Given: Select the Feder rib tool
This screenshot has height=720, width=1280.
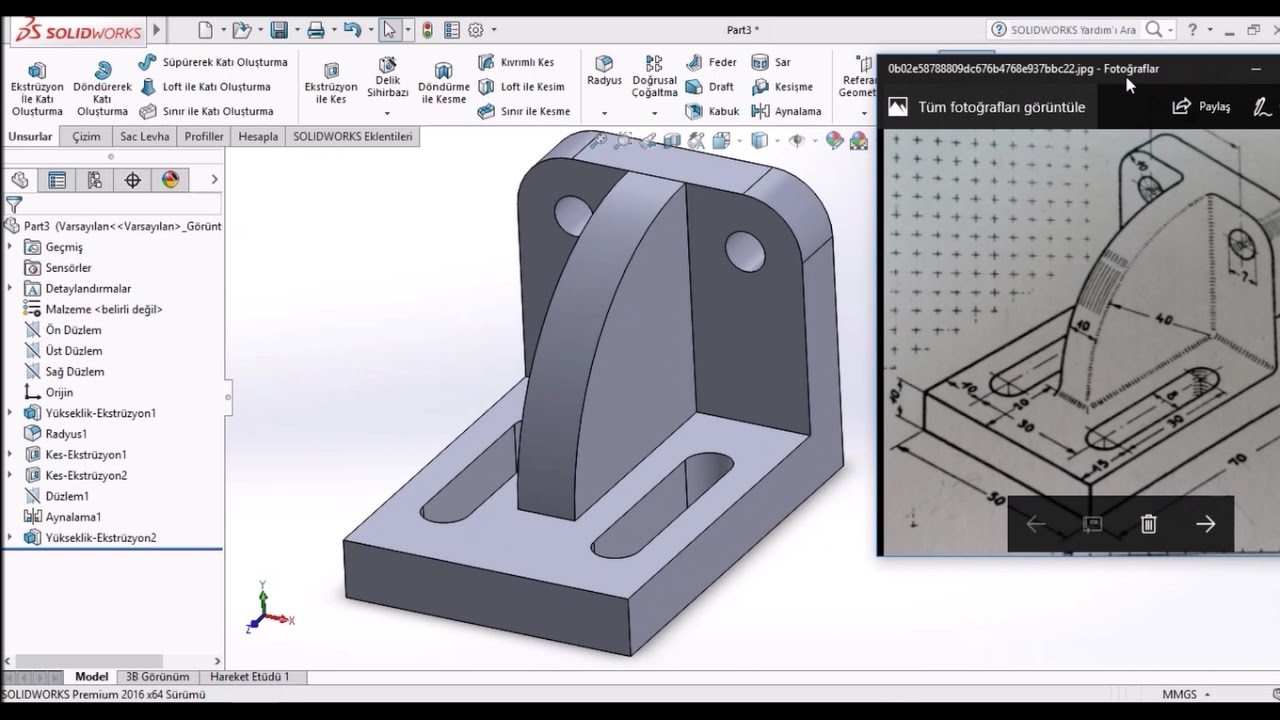Looking at the screenshot, I should coord(711,62).
